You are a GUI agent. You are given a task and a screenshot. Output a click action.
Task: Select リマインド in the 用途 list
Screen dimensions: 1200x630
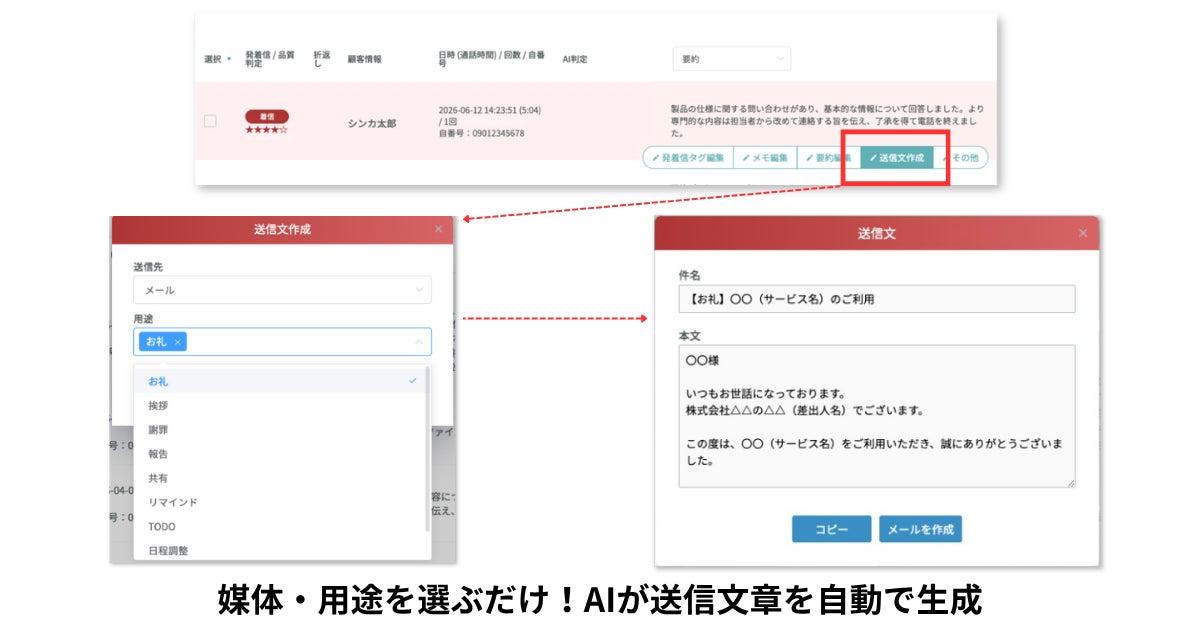[x=281, y=502]
